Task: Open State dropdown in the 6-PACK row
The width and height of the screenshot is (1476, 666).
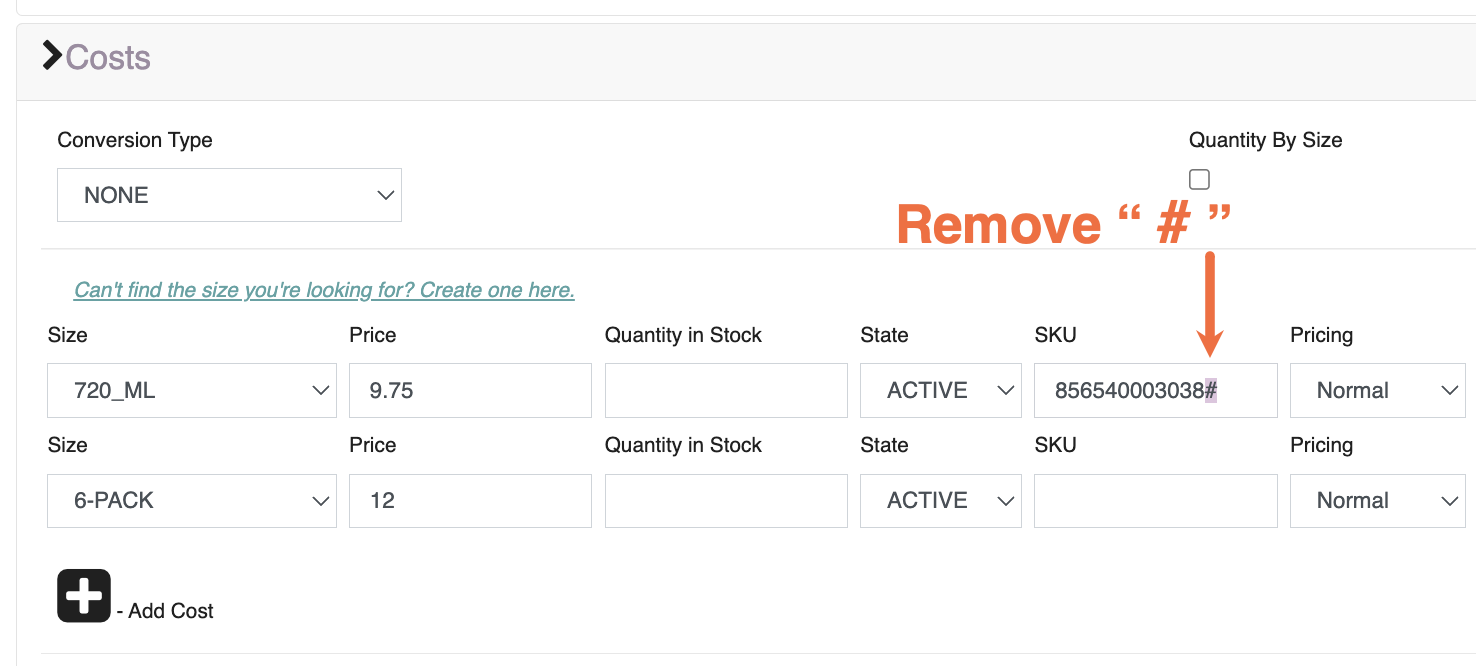Action: 941,500
